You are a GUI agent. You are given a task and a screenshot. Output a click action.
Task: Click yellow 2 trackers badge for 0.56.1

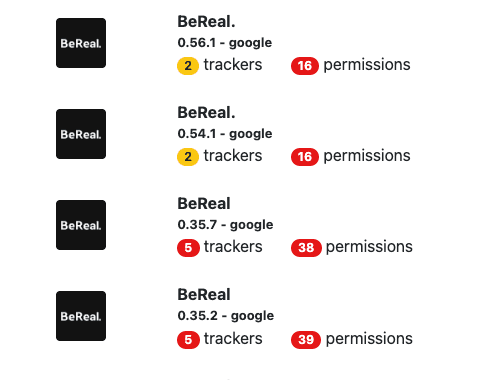[x=188, y=66]
